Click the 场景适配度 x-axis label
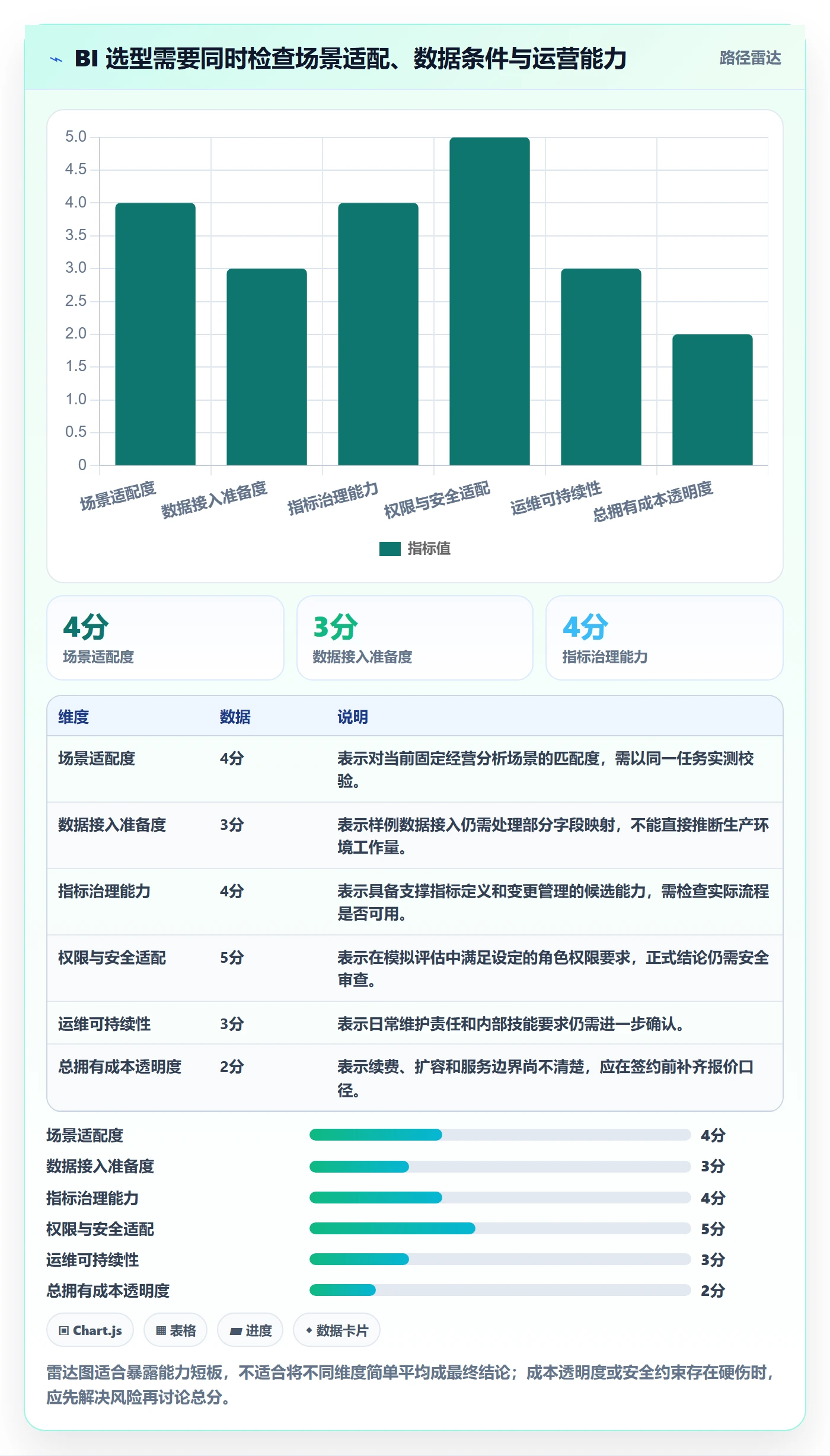Image resolution: width=830 pixels, height=1456 pixels. click(117, 496)
